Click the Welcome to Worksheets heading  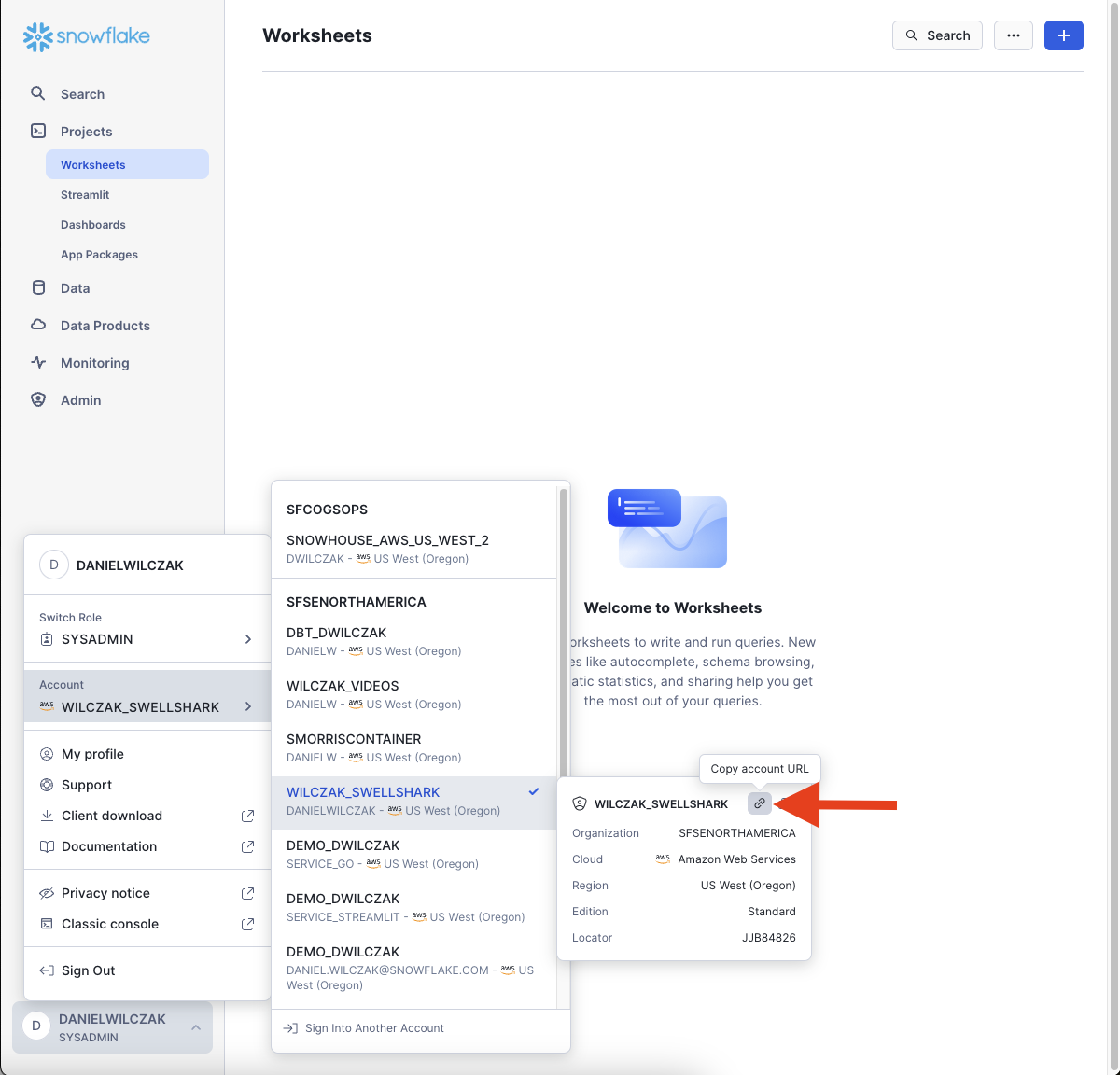pos(673,607)
